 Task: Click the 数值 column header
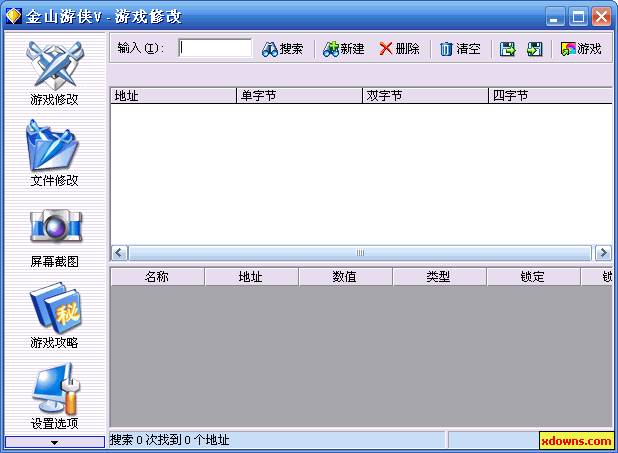[x=345, y=276]
